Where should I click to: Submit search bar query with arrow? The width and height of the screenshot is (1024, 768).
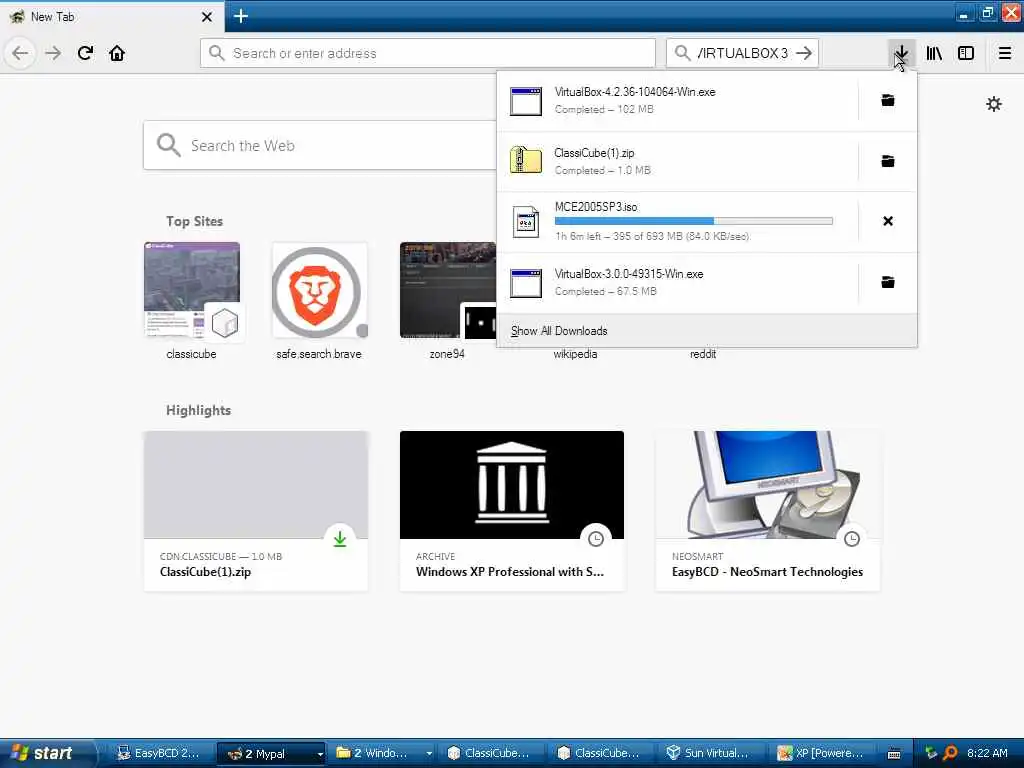tap(805, 53)
